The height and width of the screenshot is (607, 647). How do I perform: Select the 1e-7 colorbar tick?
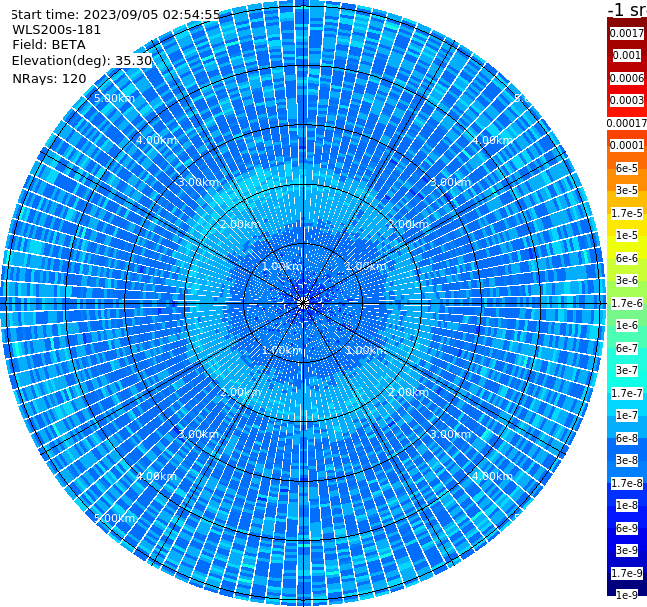click(x=627, y=415)
